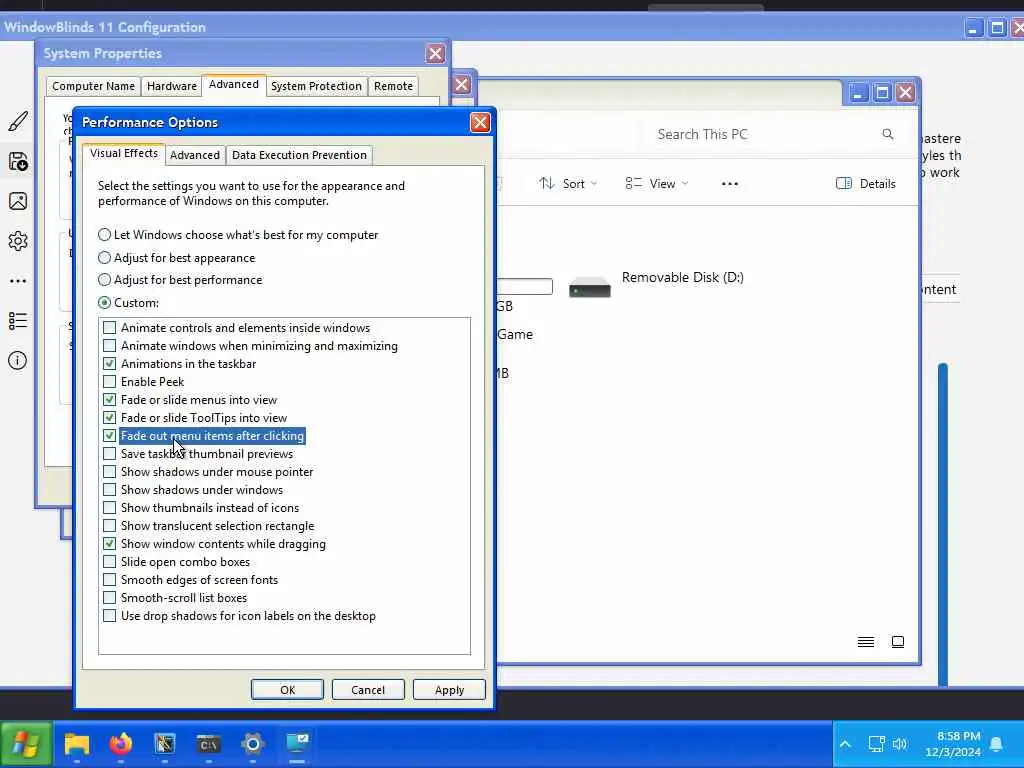Check Show translucent selection rectangle
Image resolution: width=1024 pixels, height=768 pixels.
pyautogui.click(x=110, y=526)
